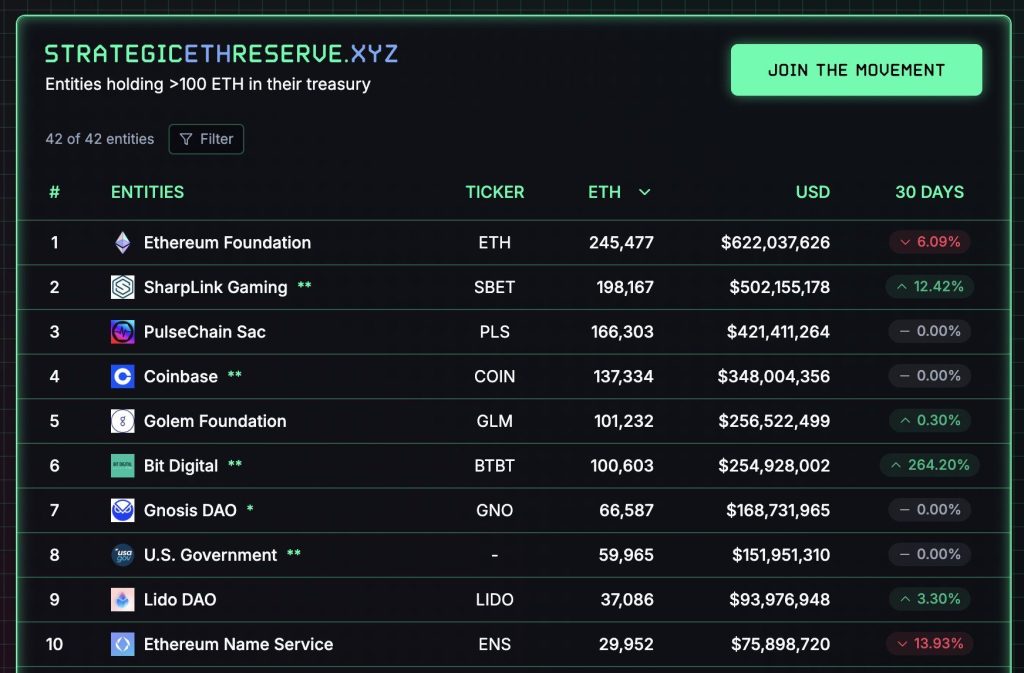This screenshot has height=673, width=1024.
Task: Click SharpLink Gaming's 12.42% change badge
Action: coord(929,287)
